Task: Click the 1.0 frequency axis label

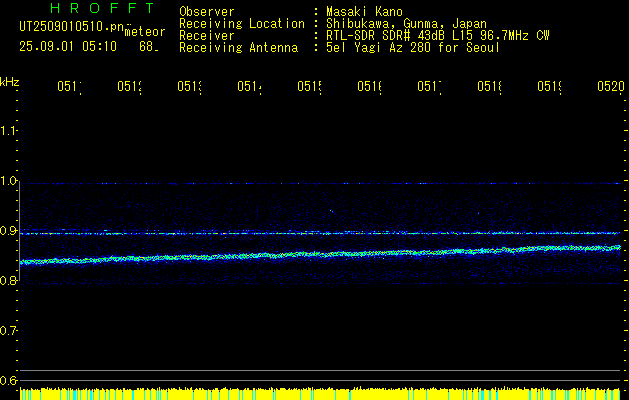Action: [x=8, y=181]
